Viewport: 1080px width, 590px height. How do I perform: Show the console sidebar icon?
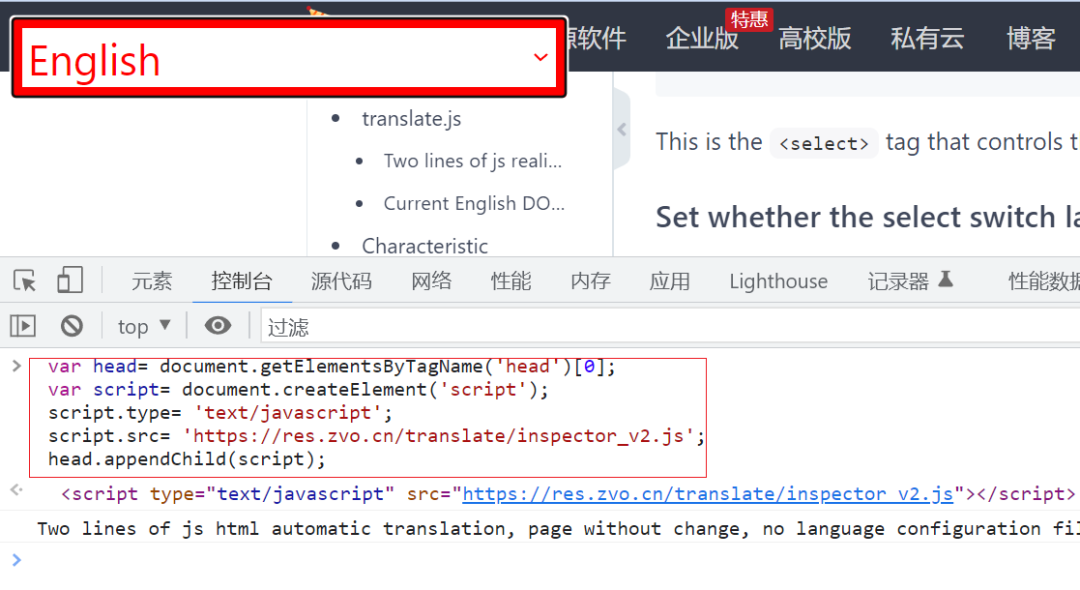coord(23,326)
